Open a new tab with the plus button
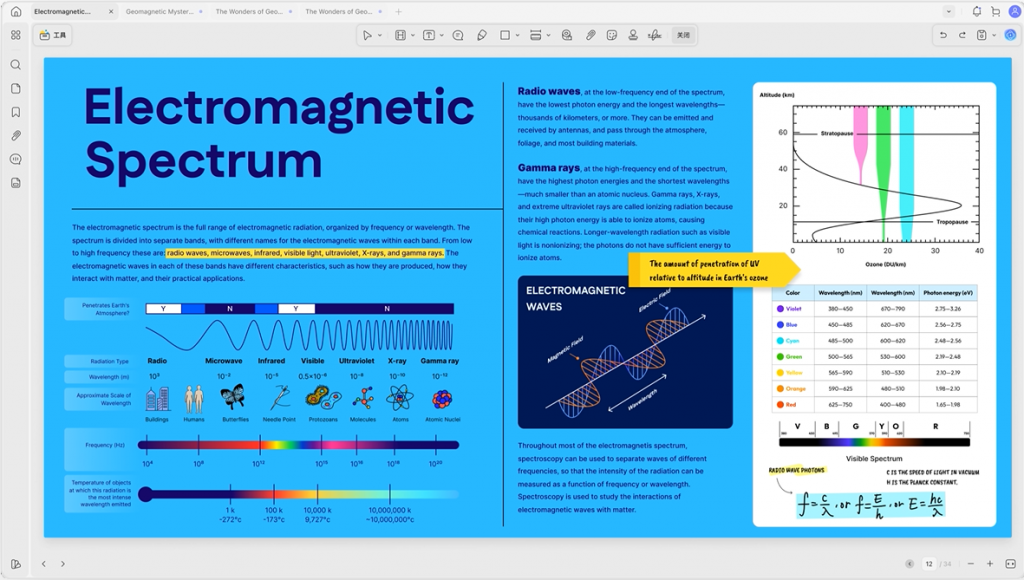1024x580 pixels. (398, 11)
